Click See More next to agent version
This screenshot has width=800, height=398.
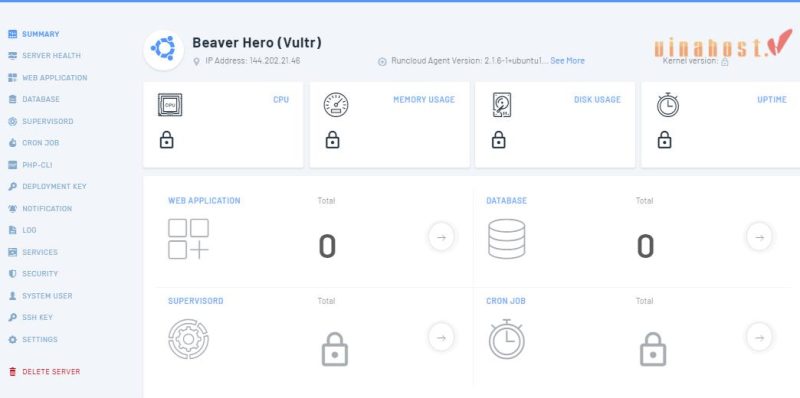tap(567, 61)
